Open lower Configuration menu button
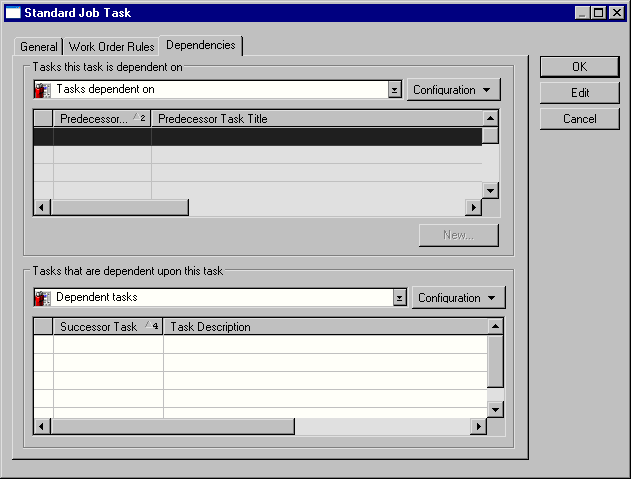This screenshot has width=631, height=479. [458, 298]
